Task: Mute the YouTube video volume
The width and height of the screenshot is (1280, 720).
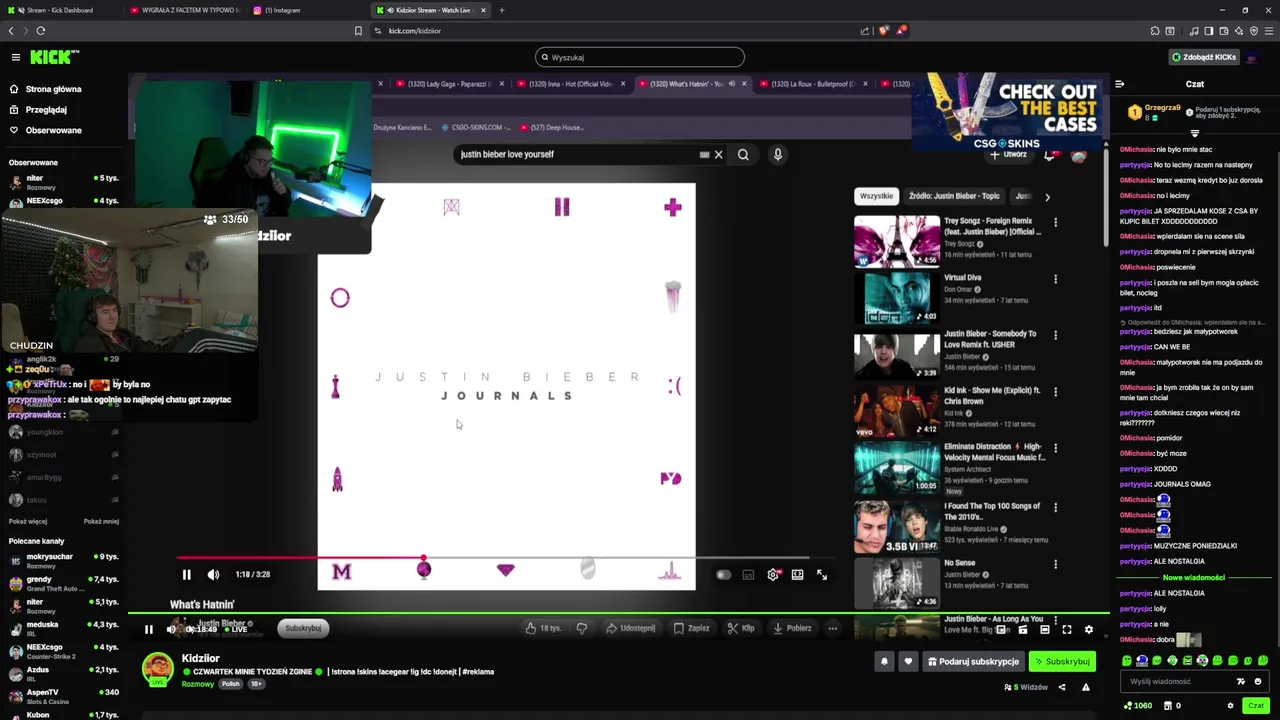Action: [x=213, y=575]
